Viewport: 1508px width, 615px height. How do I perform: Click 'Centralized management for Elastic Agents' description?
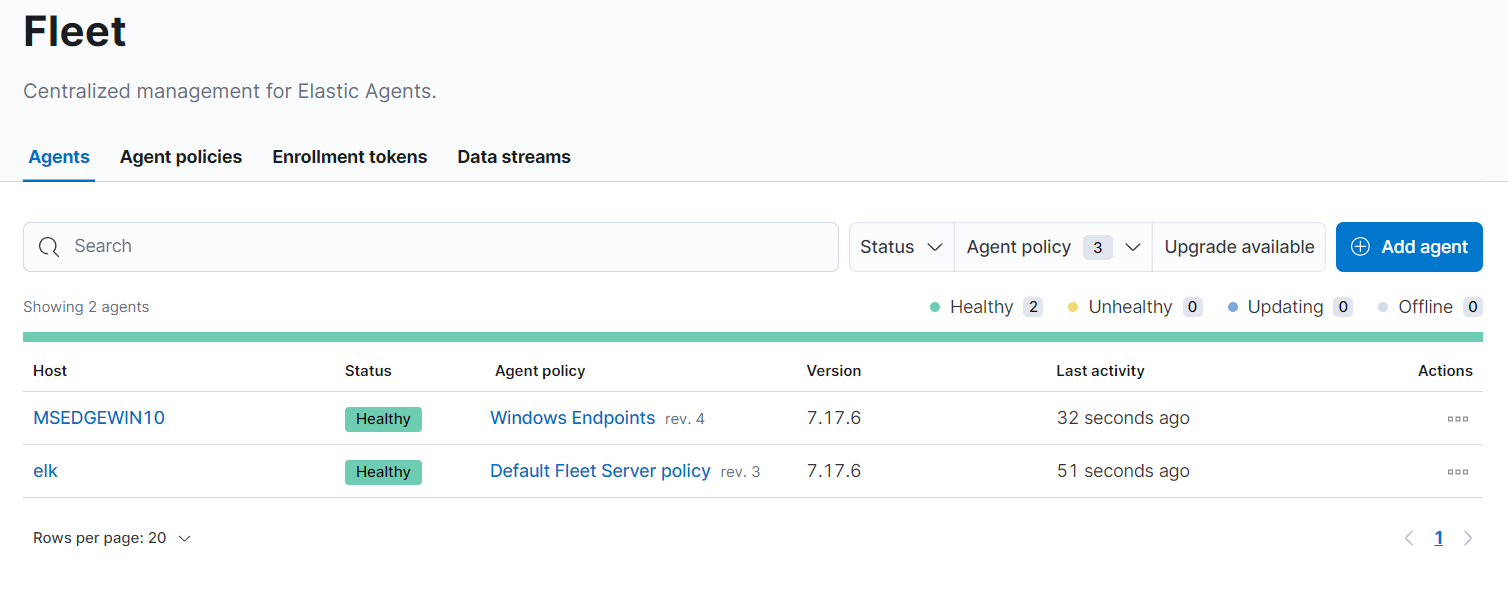coord(230,91)
